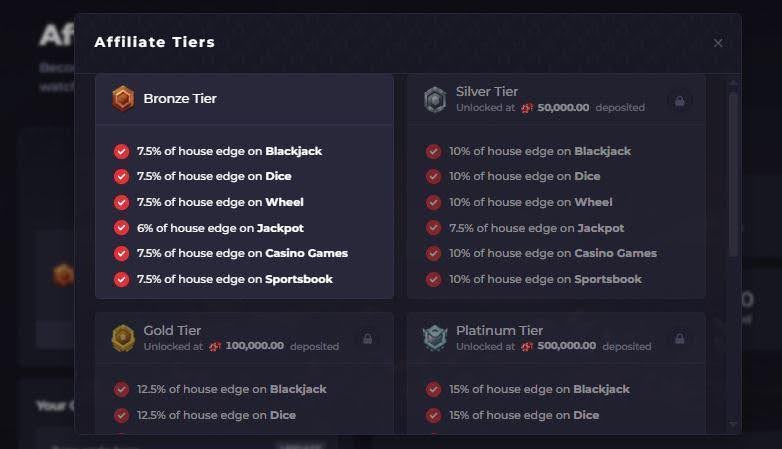Screen dimensions: 782x449
Task: Click the Platinum Tier badge icon
Action: 435,338
